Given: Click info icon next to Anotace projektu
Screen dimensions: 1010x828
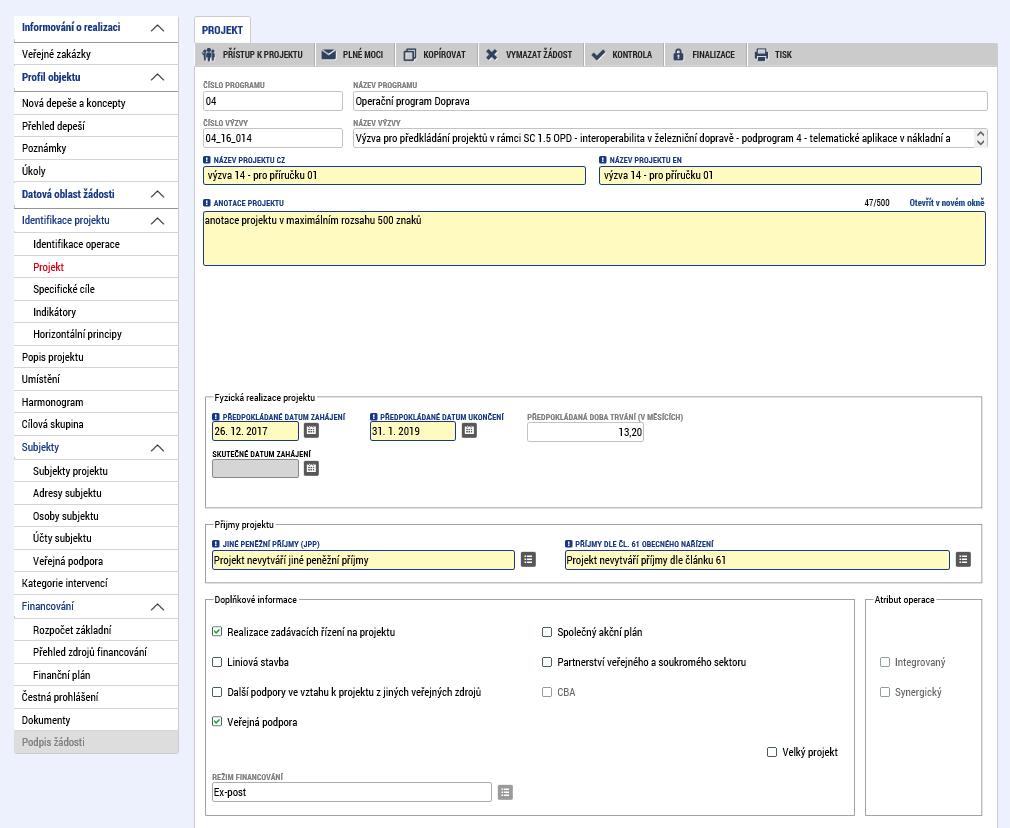Looking at the screenshot, I should (x=206, y=203).
